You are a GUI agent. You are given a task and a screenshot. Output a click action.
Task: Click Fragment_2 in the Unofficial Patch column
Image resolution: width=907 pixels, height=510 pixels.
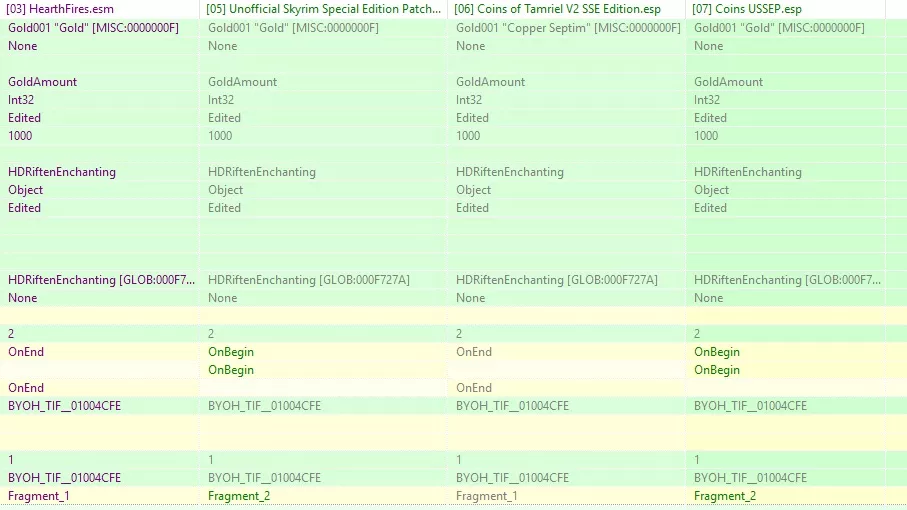239,496
